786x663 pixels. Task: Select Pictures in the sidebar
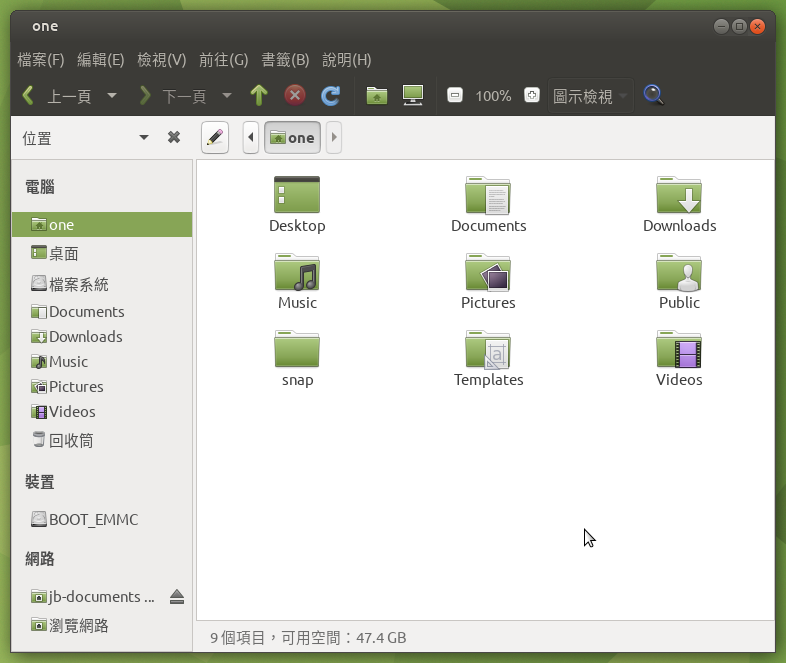click(x=102, y=387)
